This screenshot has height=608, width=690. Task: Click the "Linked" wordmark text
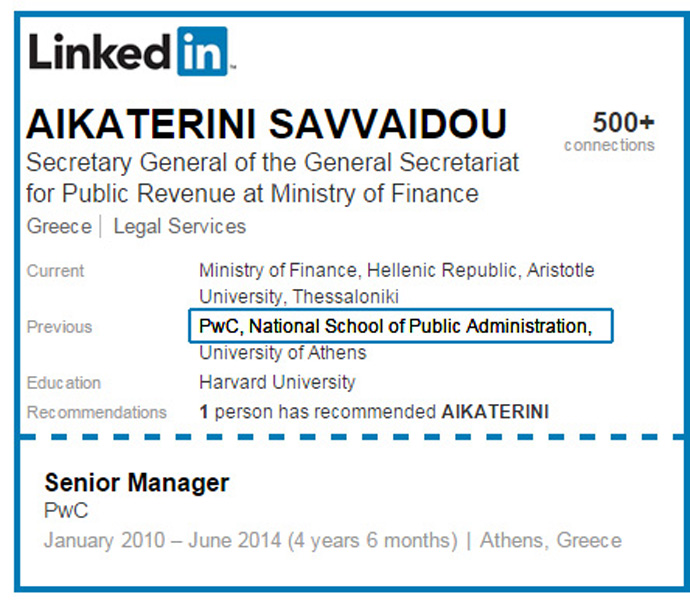click(x=100, y=52)
